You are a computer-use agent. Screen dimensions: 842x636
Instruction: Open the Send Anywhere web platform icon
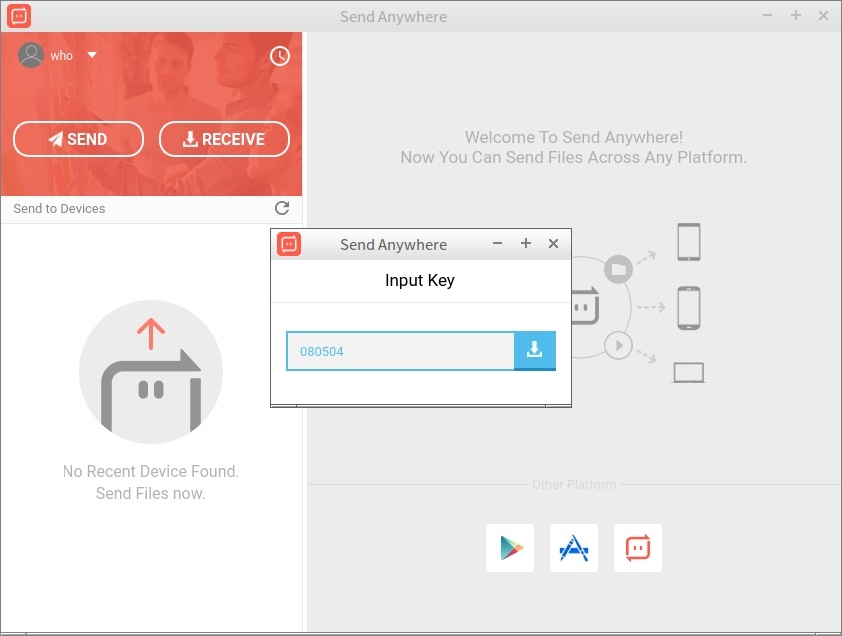(638, 548)
